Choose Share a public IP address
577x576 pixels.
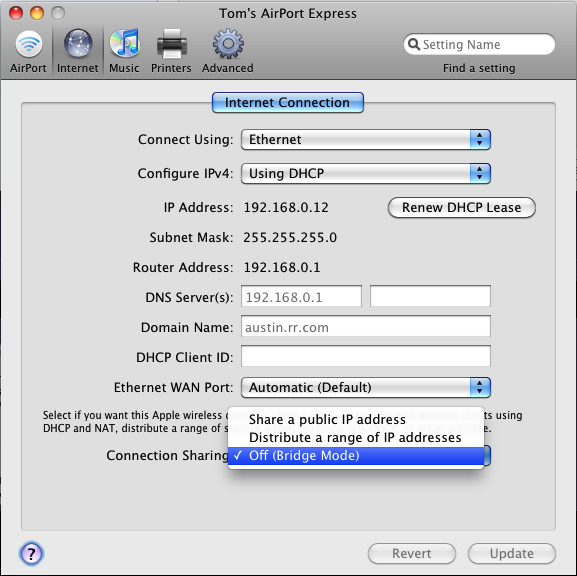coord(355,420)
